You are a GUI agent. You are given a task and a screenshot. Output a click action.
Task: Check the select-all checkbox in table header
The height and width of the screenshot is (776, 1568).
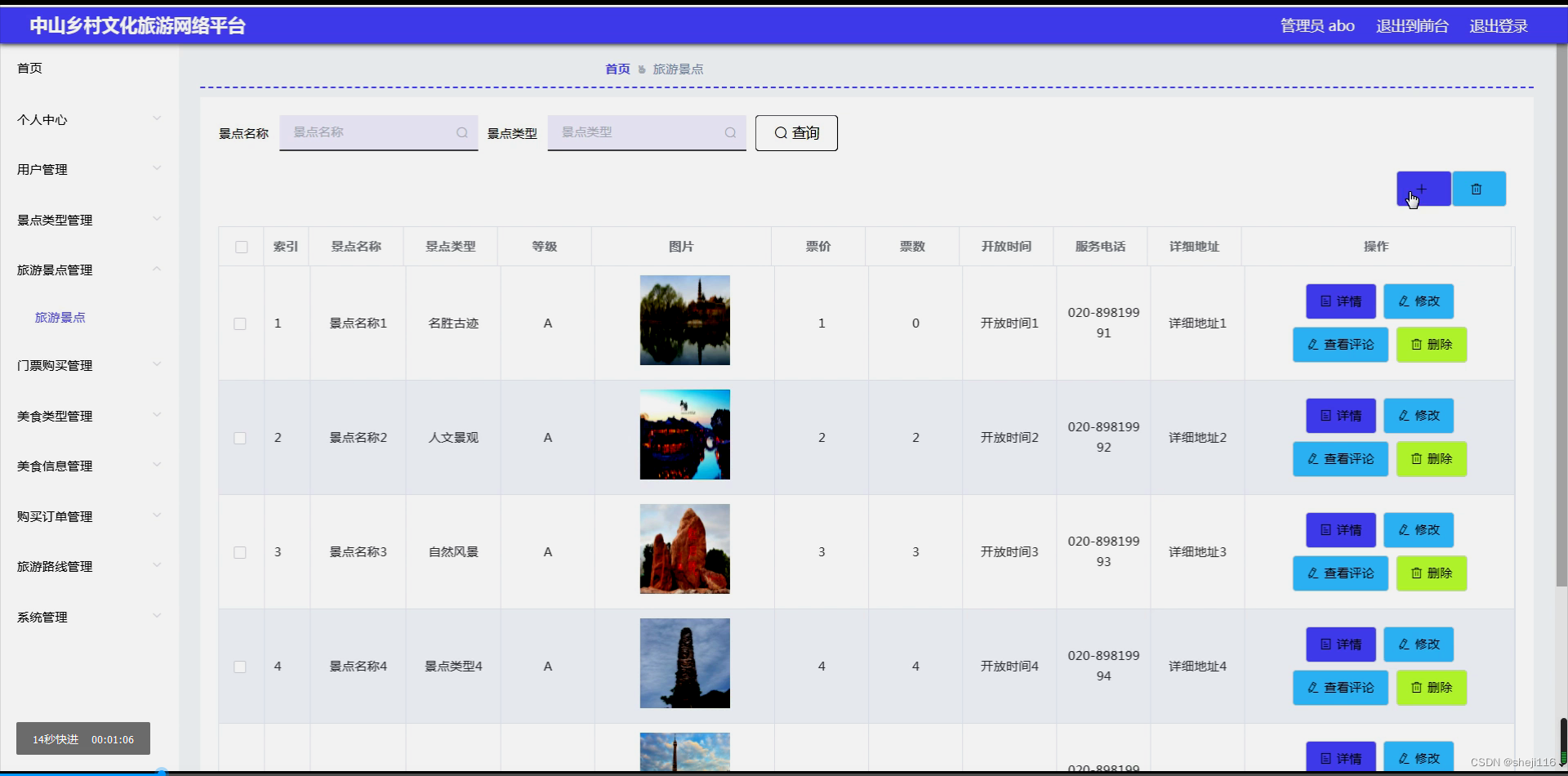coord(241,247)
